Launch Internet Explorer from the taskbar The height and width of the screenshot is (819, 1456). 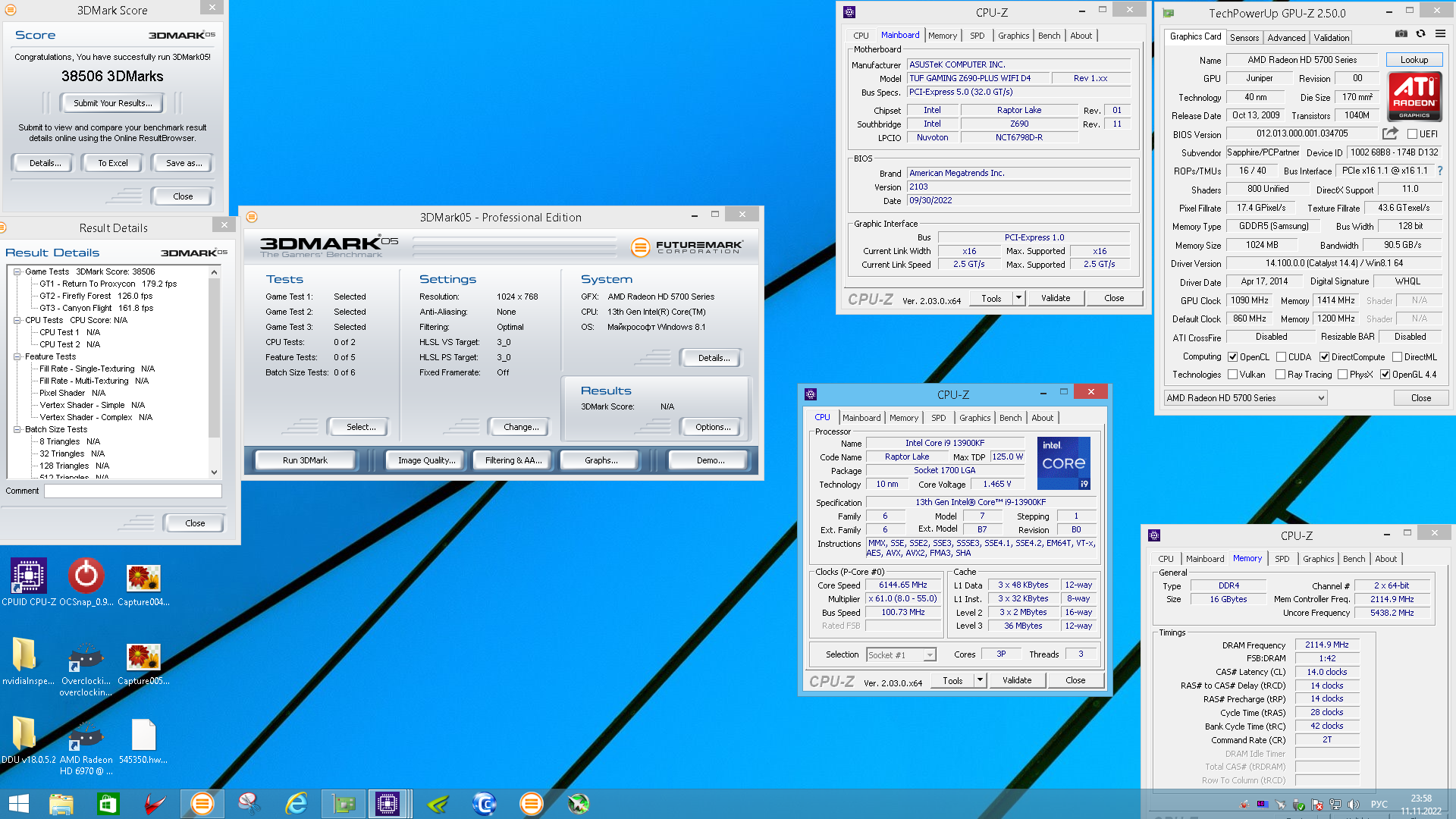(x=296, y=804)
